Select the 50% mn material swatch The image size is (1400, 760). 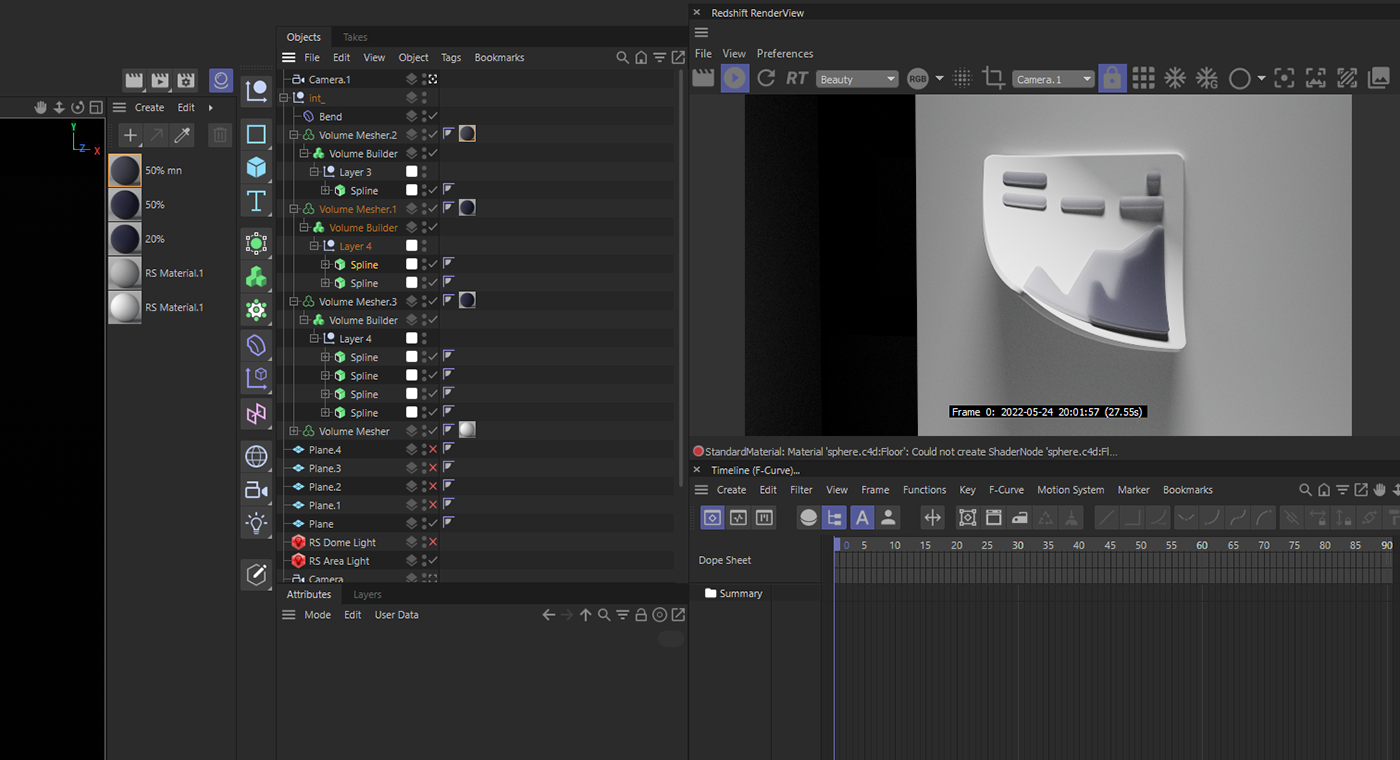coord(125,171)
